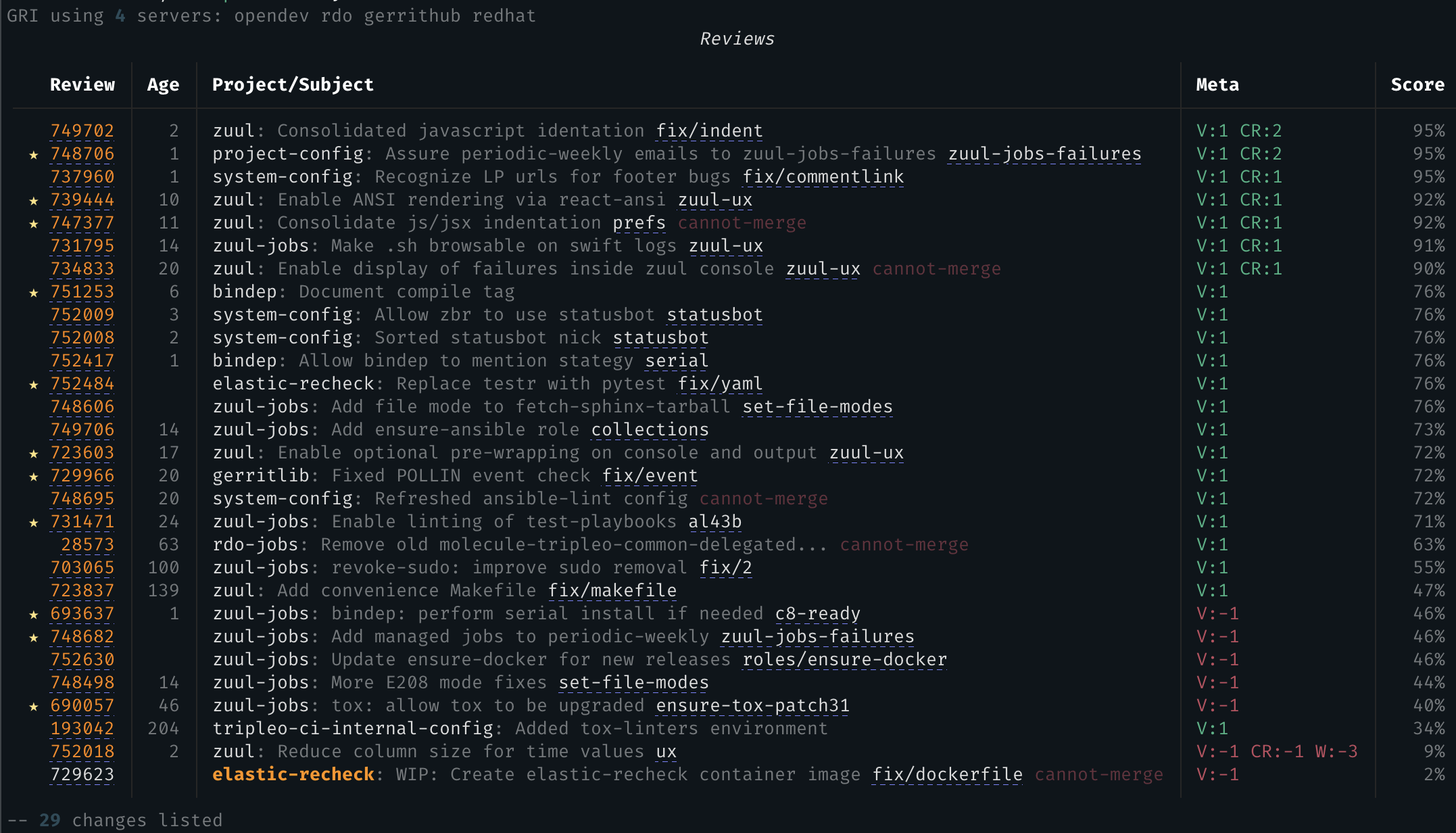Open the fix/indent topic link
The image size is (1456, 833).
(708, 130)
